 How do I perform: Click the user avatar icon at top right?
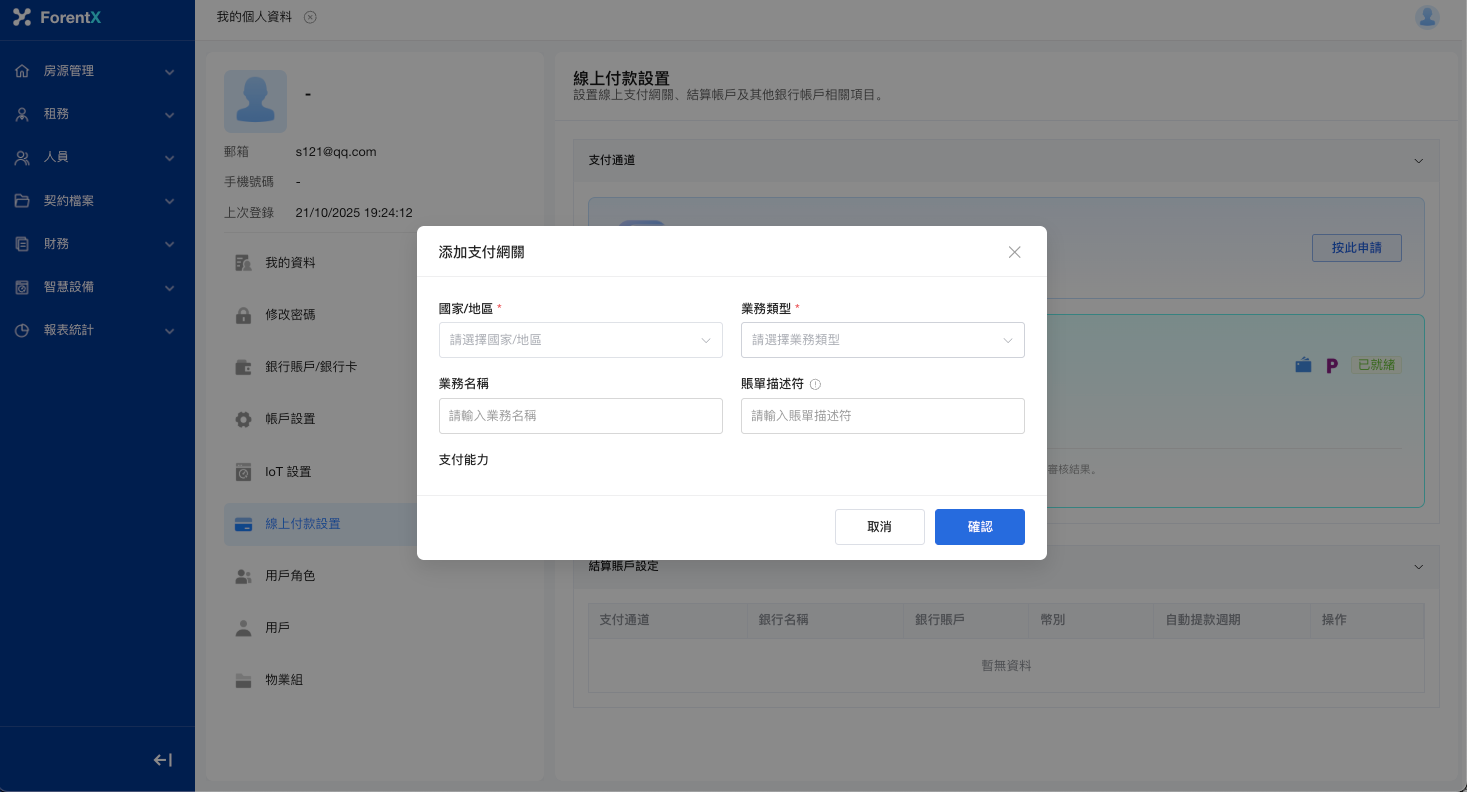pos(1427,17)
